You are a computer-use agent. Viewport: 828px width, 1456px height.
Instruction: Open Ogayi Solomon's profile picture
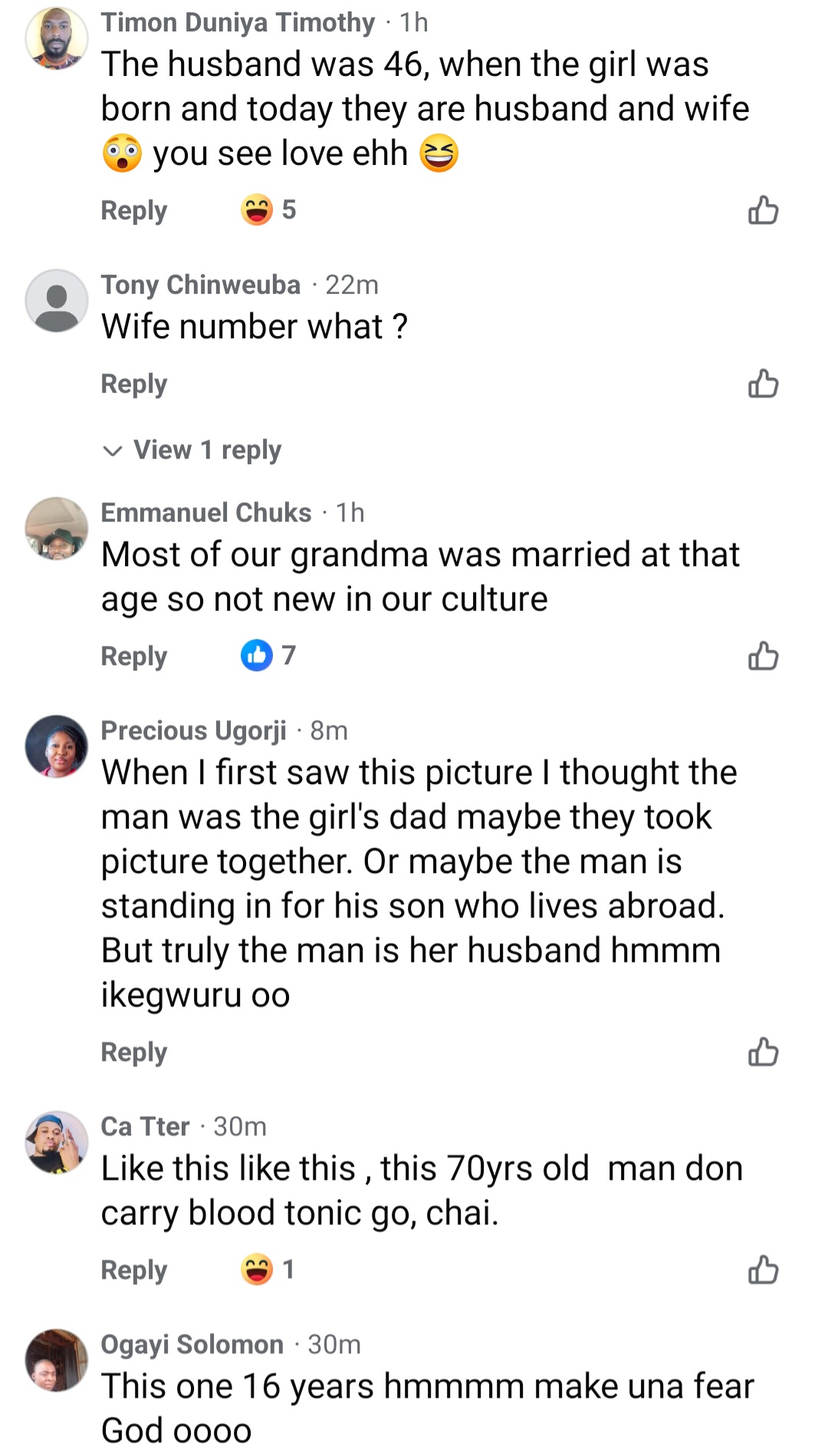click(x=57, y=1360)
